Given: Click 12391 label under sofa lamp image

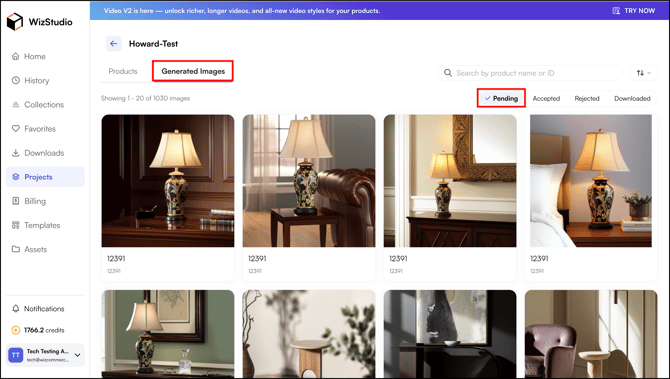Looking at the screenshot, I should coord(257,259).
